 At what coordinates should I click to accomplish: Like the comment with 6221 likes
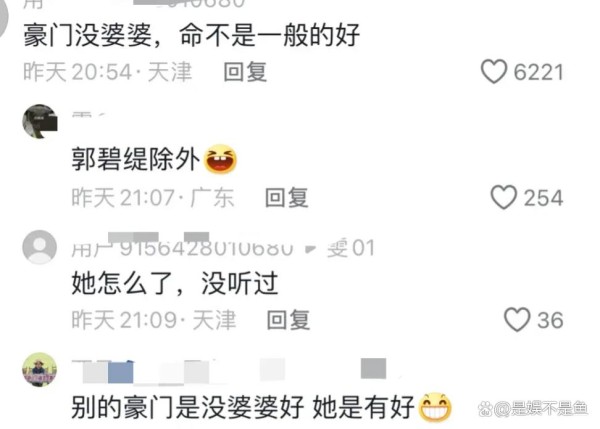tap(494, 72)
